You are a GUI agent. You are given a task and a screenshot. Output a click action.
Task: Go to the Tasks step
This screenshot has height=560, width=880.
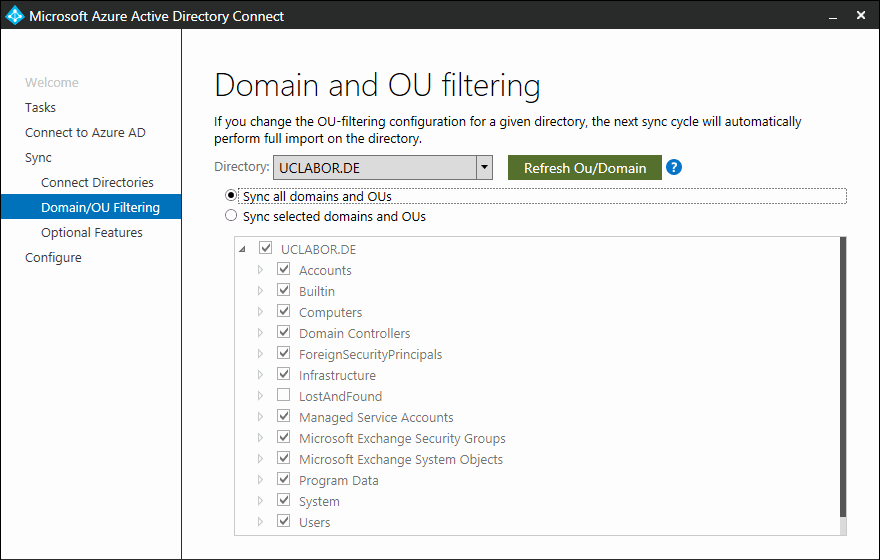pyautogui.click(x=40, y=107)
